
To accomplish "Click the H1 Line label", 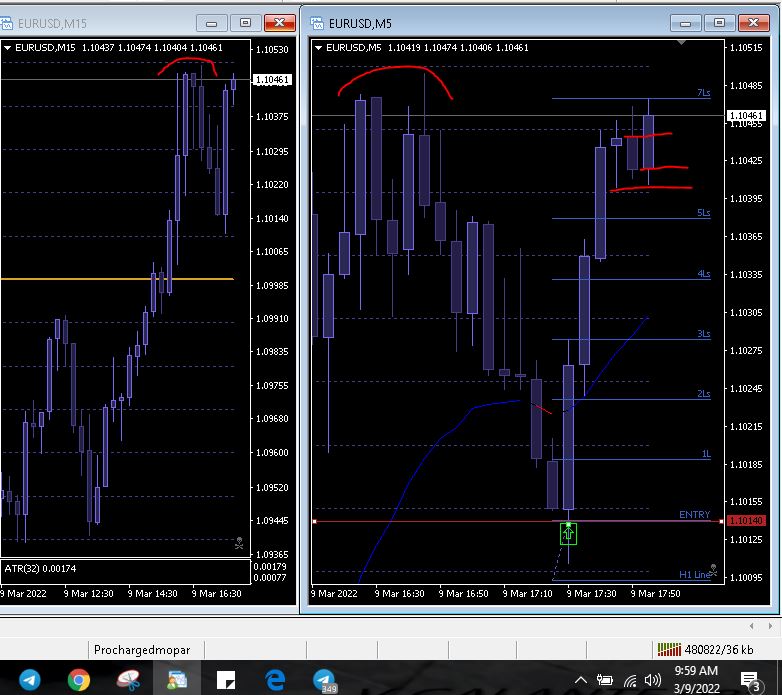I will tap(694, 575).
